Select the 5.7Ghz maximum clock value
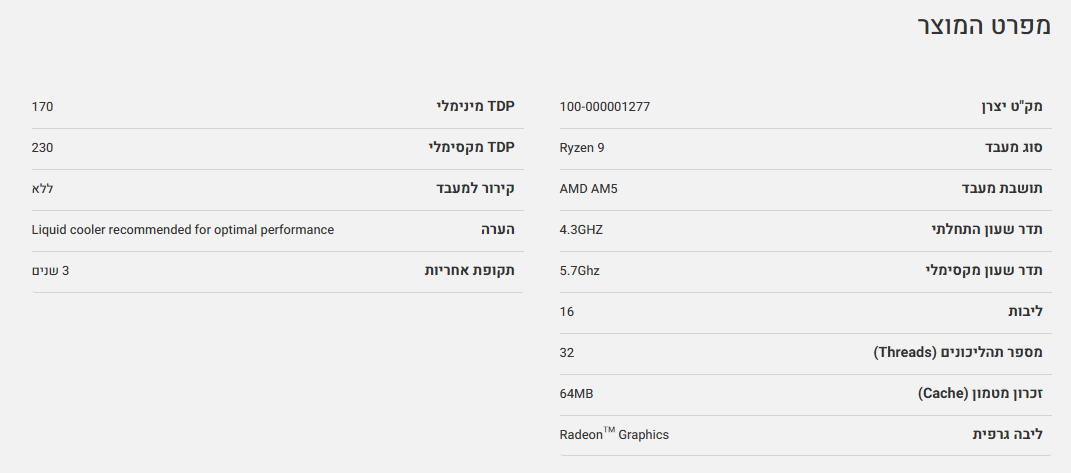1071x473 pixels. (x=580, y=270)
